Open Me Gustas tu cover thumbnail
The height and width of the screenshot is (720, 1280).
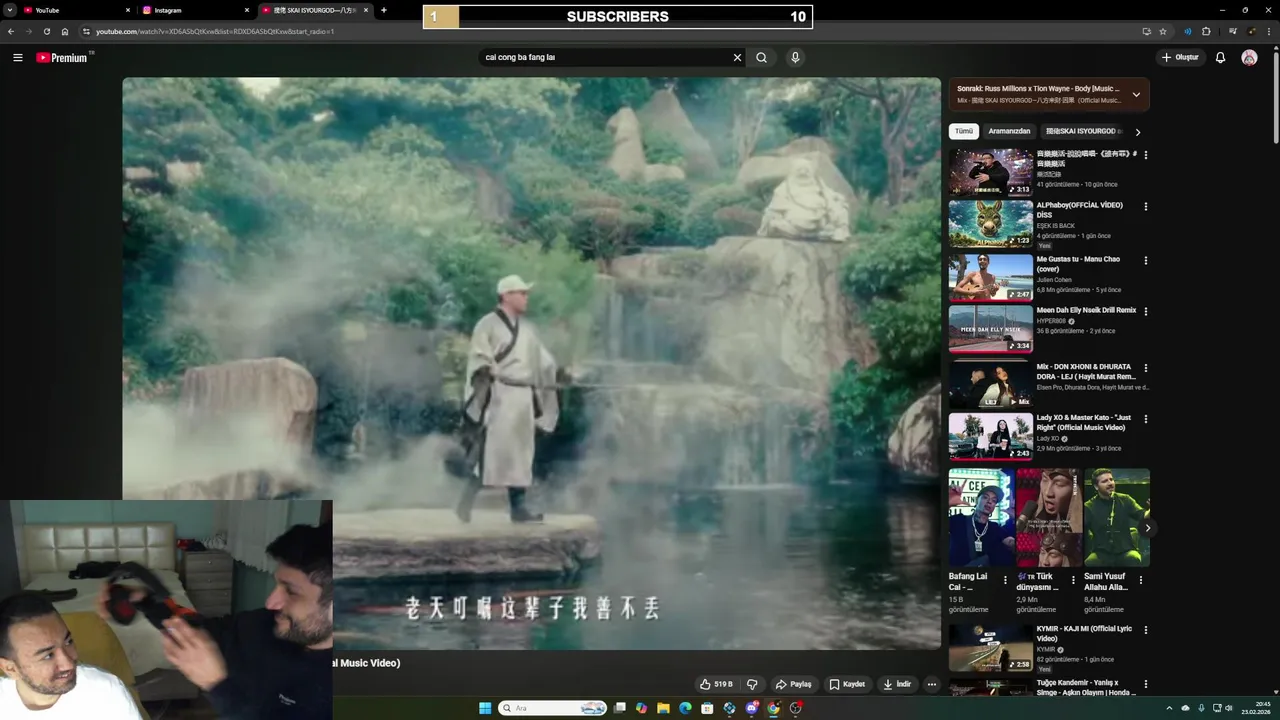coord(990,277)
